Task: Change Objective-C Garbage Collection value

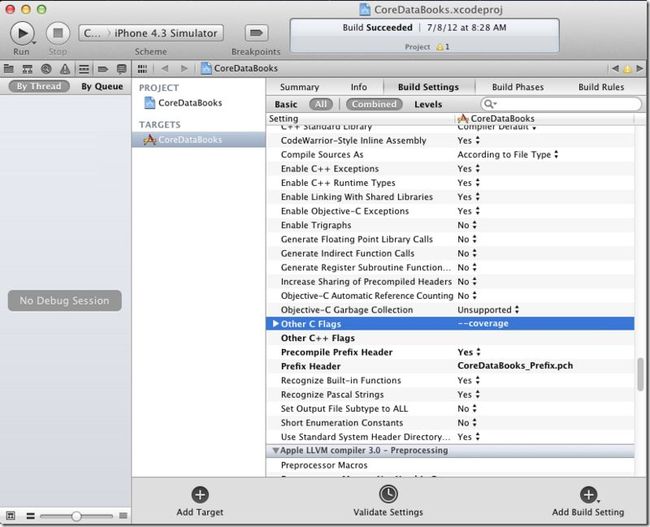Action: point(488,310)
